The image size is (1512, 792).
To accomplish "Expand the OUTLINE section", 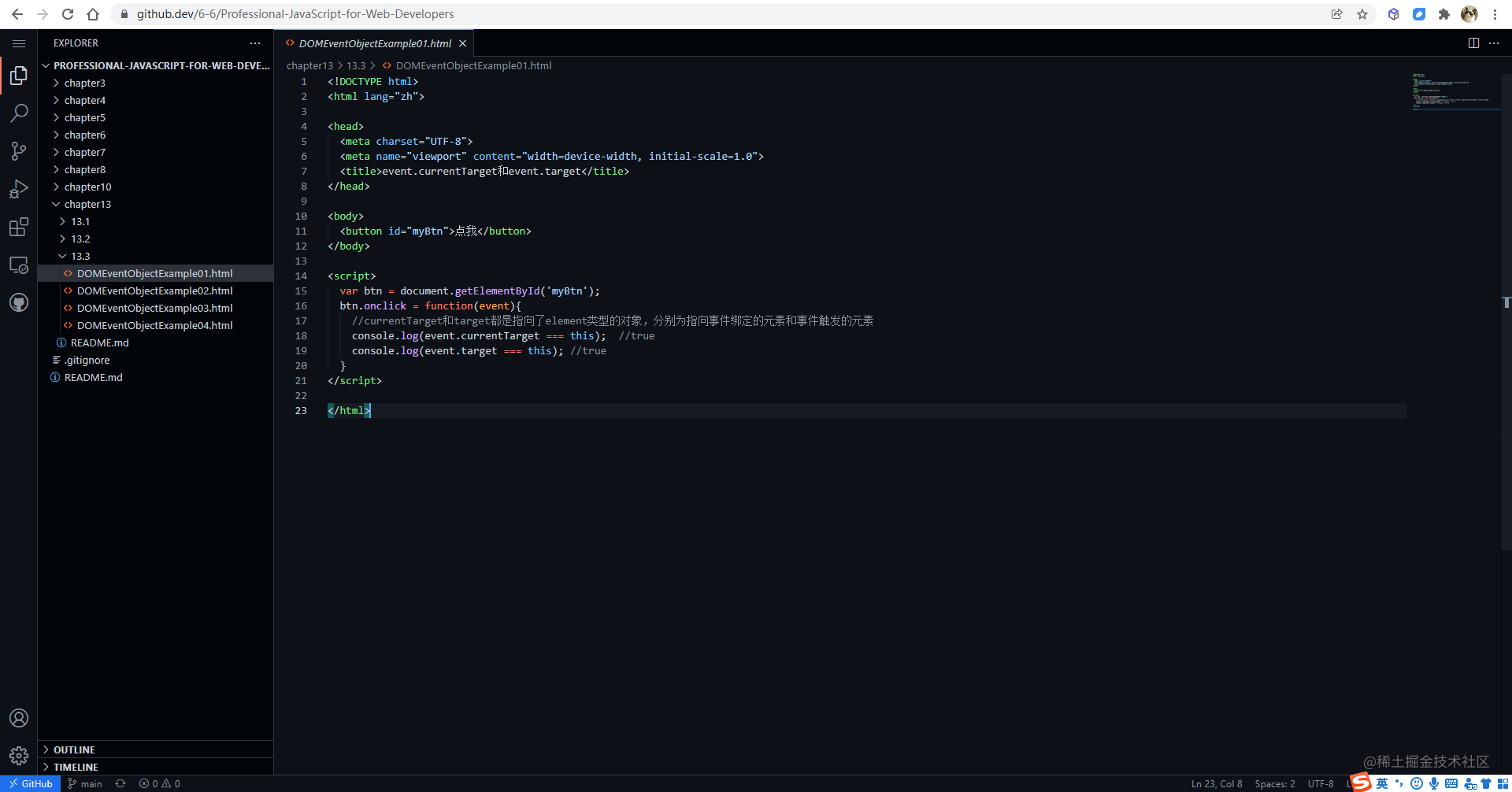I will [75, 749].
